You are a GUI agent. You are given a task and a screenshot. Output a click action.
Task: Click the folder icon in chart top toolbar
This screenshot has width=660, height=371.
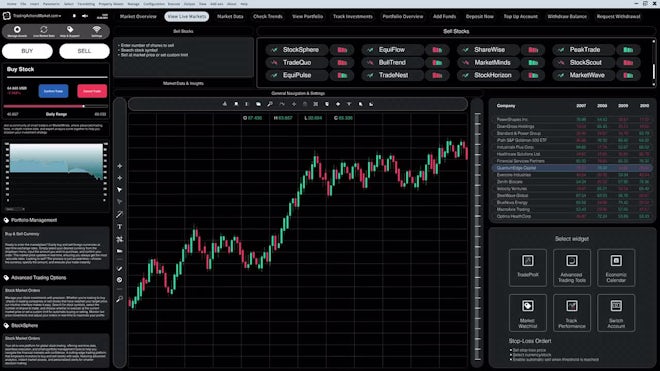pos(258,104)
